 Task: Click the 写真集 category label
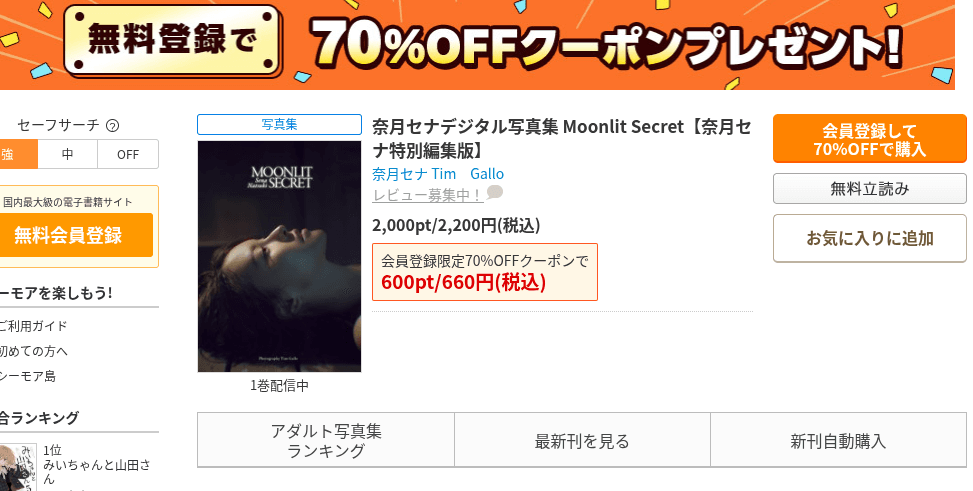click(279, 124)
